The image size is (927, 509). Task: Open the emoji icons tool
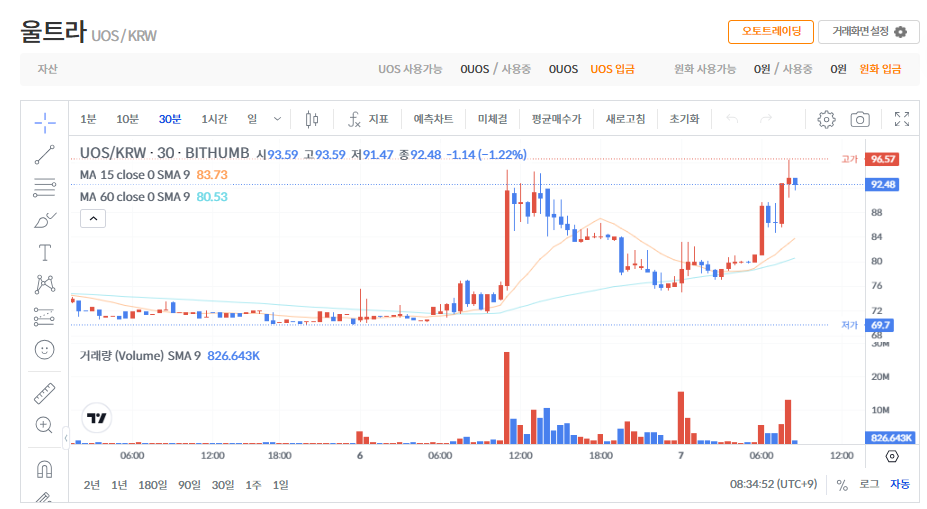click(x=45, y=350)
